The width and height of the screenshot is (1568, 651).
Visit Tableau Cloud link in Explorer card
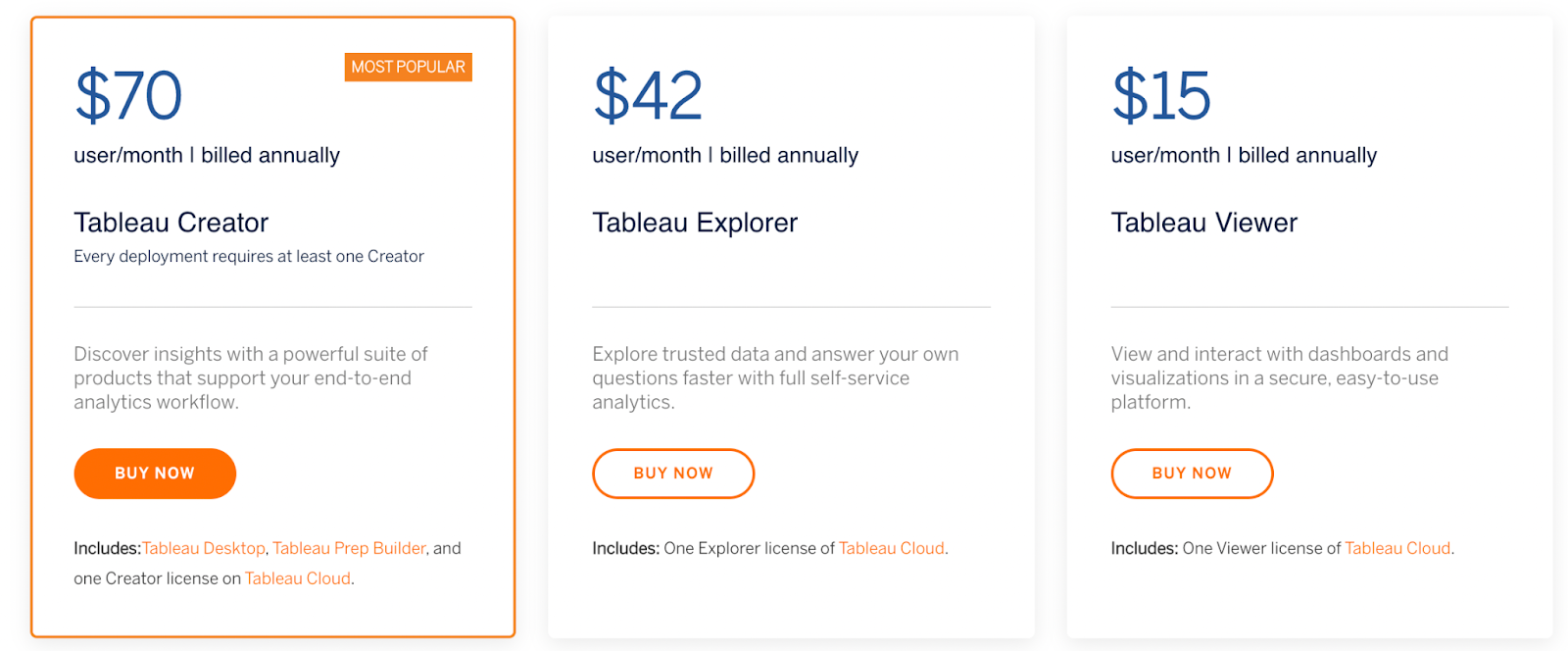point(892,549)
